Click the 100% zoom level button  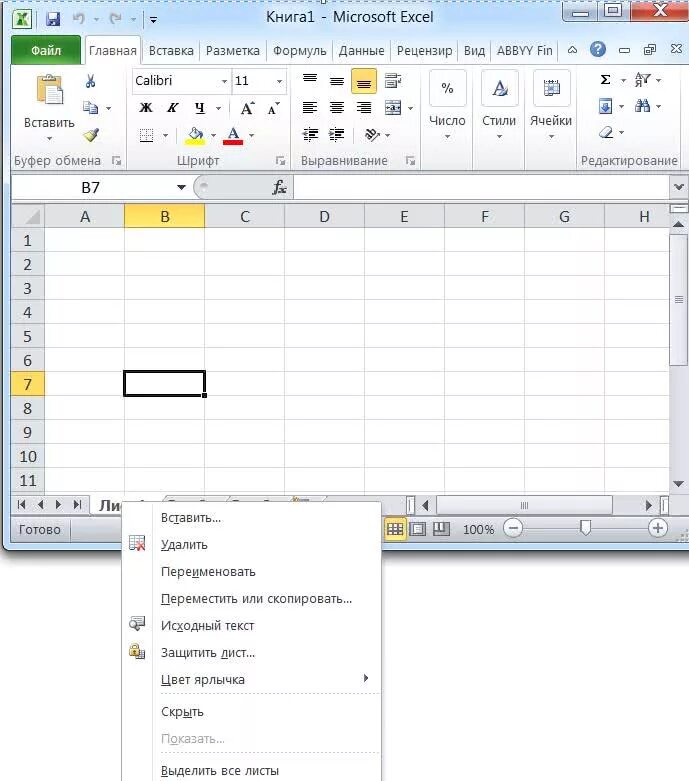[478, 529]
